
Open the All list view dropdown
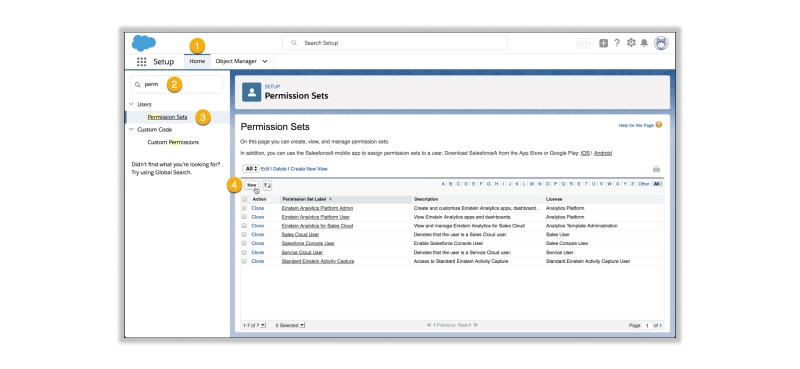coord(251,168)
